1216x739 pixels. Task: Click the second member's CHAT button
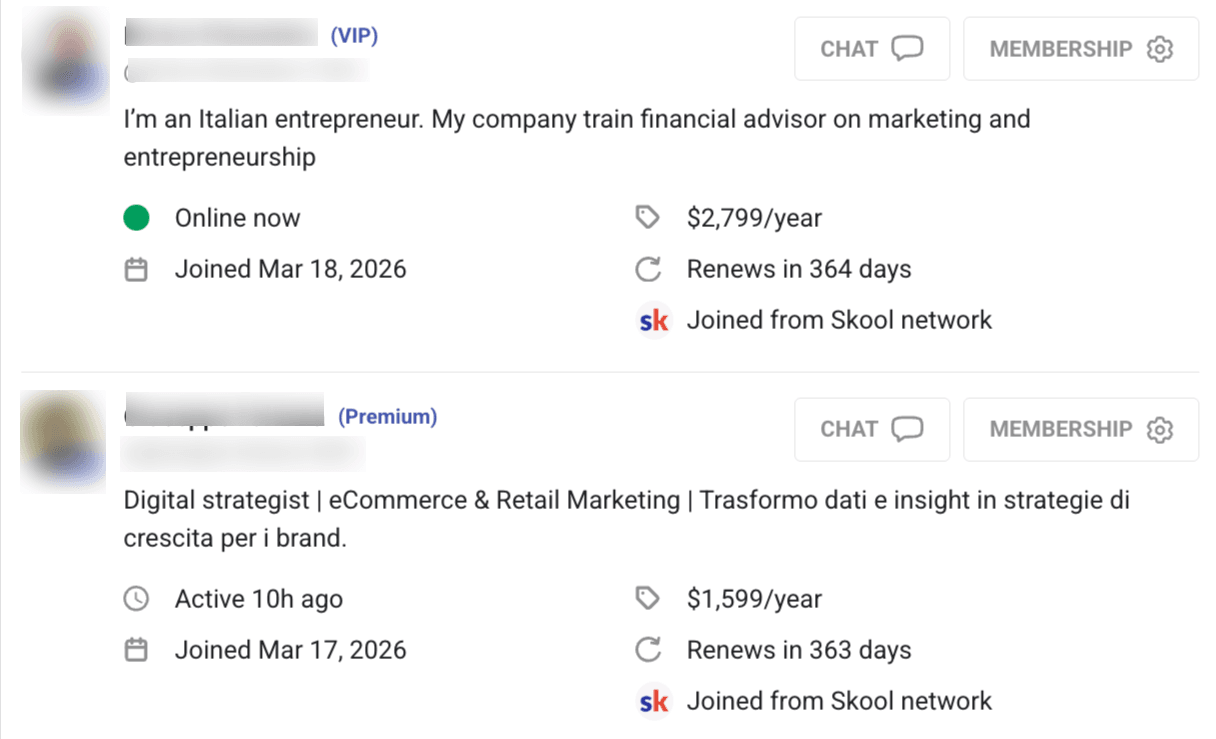pyautogui.click(x=871, y=429)
